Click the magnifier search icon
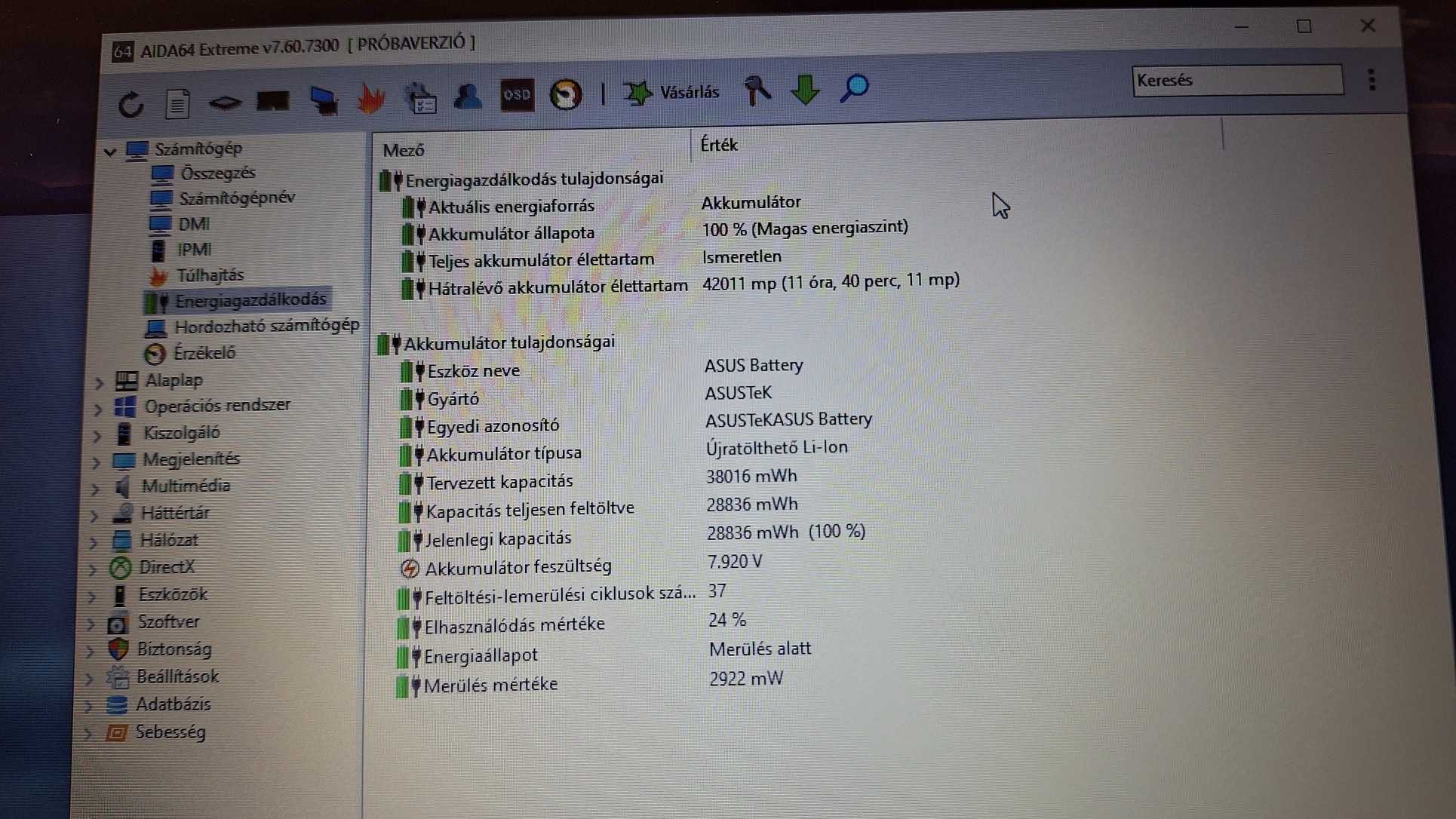The height and width of the screenshot is (819, 1456). coord(854,88)
